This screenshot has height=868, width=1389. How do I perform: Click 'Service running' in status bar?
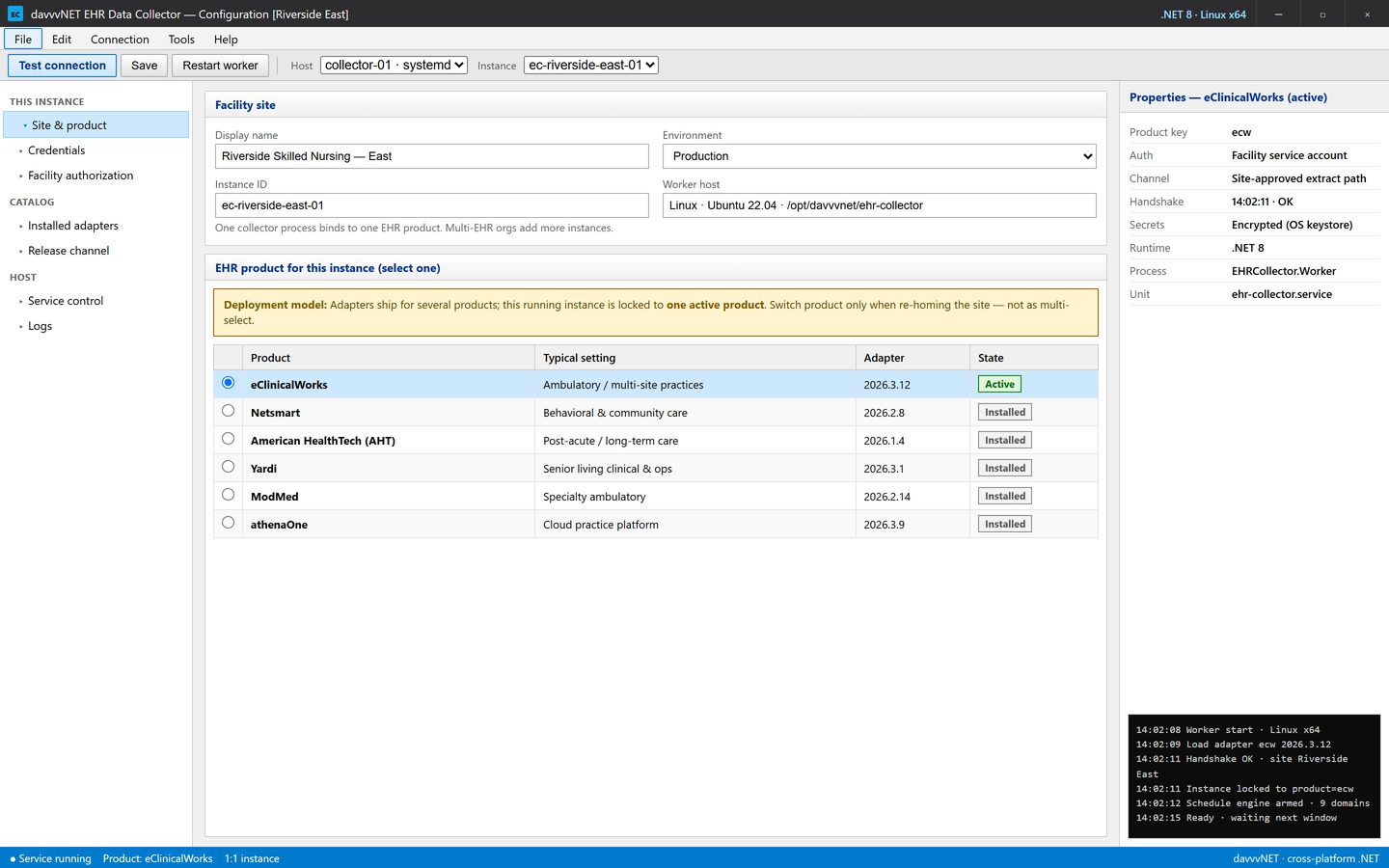[50, 858]
